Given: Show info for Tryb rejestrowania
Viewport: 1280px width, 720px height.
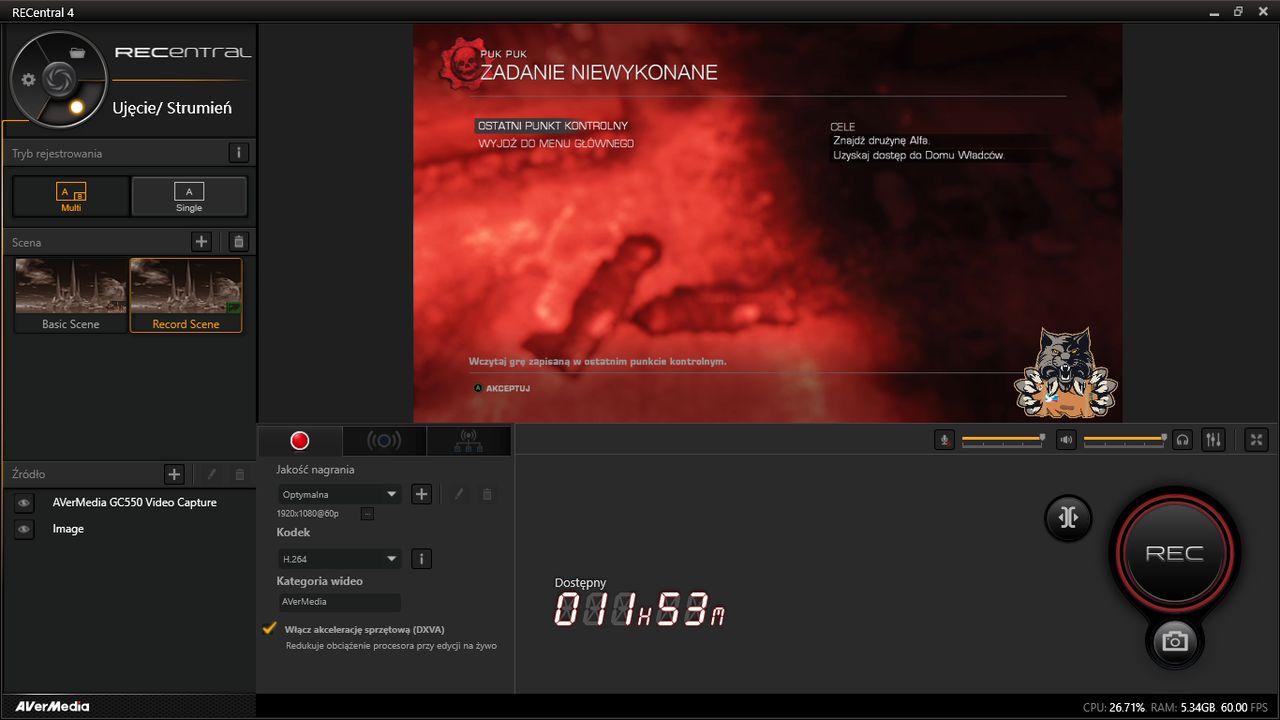Looking at the screenshot, I should pos(238,153).
